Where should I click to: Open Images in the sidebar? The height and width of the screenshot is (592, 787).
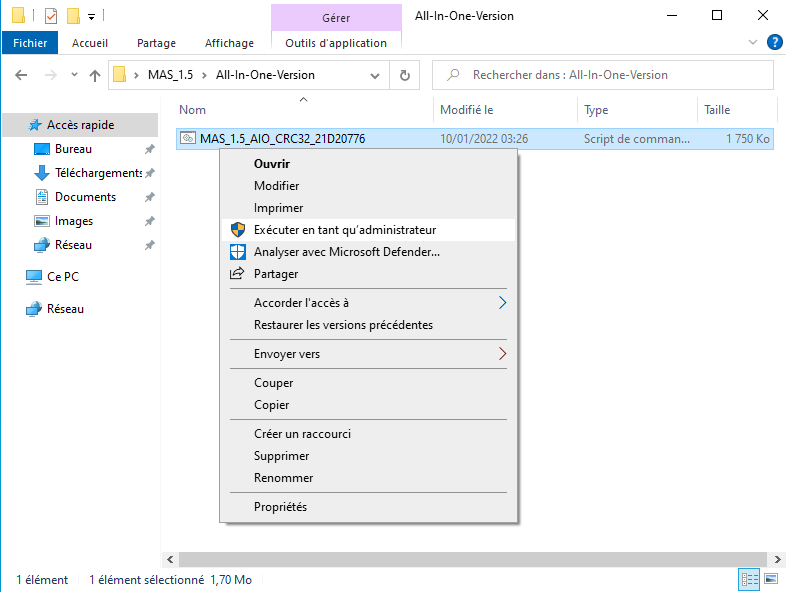[x=74, y=221]
